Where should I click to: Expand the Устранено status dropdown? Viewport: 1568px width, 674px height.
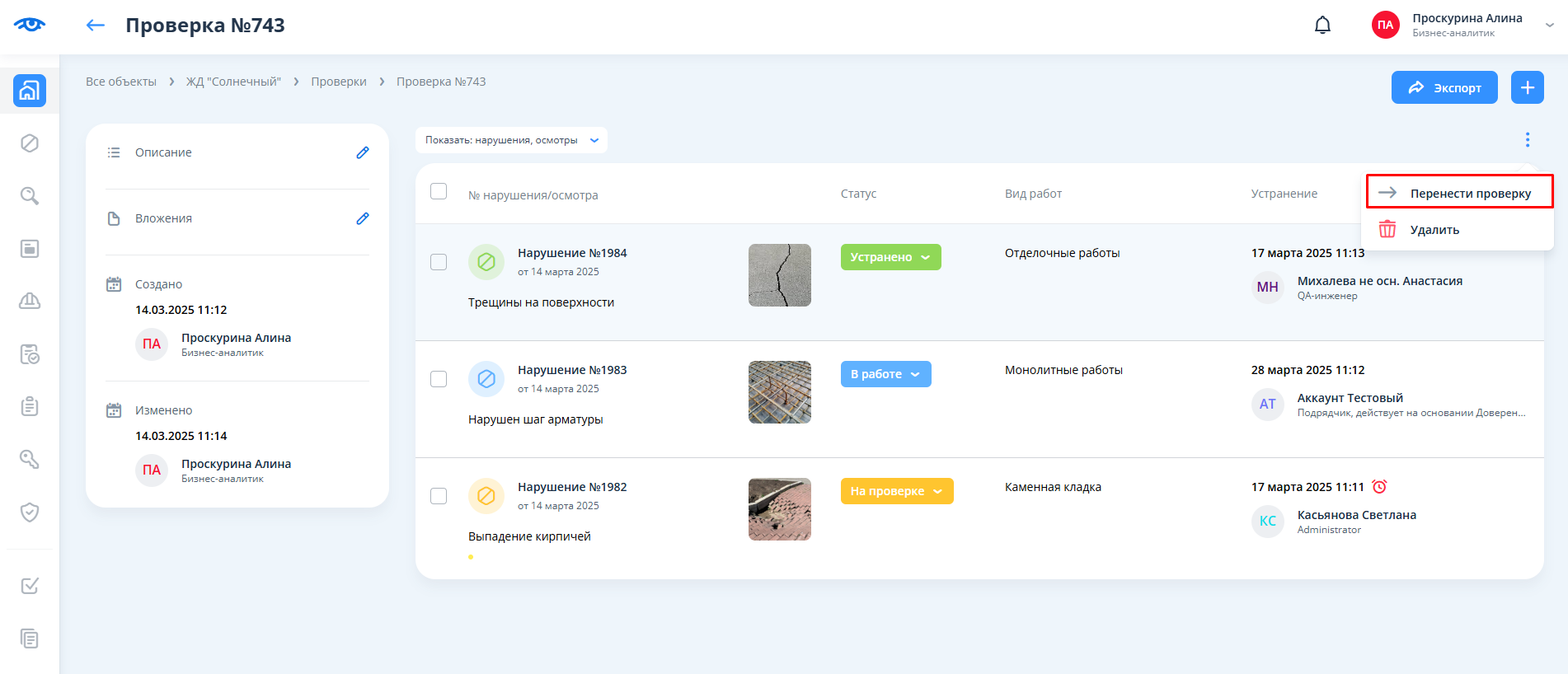[x=890, y=257]
